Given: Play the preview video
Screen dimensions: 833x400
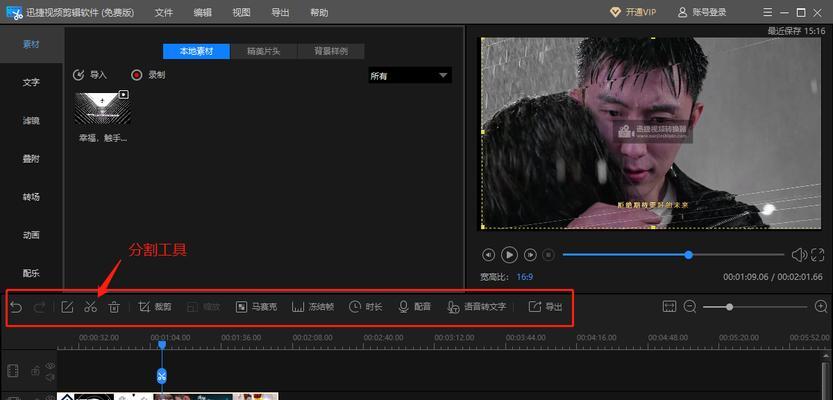Looking at the screenshot, I should [x=509, y=255].
